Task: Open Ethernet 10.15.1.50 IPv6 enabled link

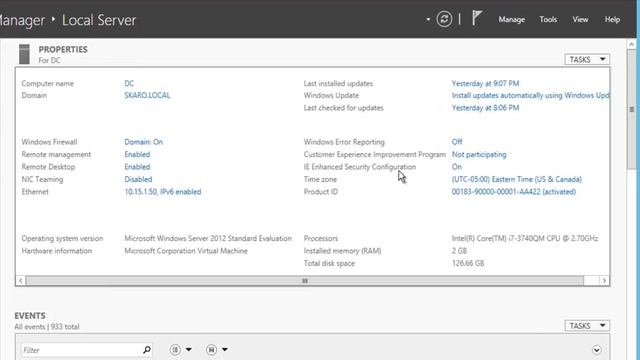Action: click(x=163, y=192)
